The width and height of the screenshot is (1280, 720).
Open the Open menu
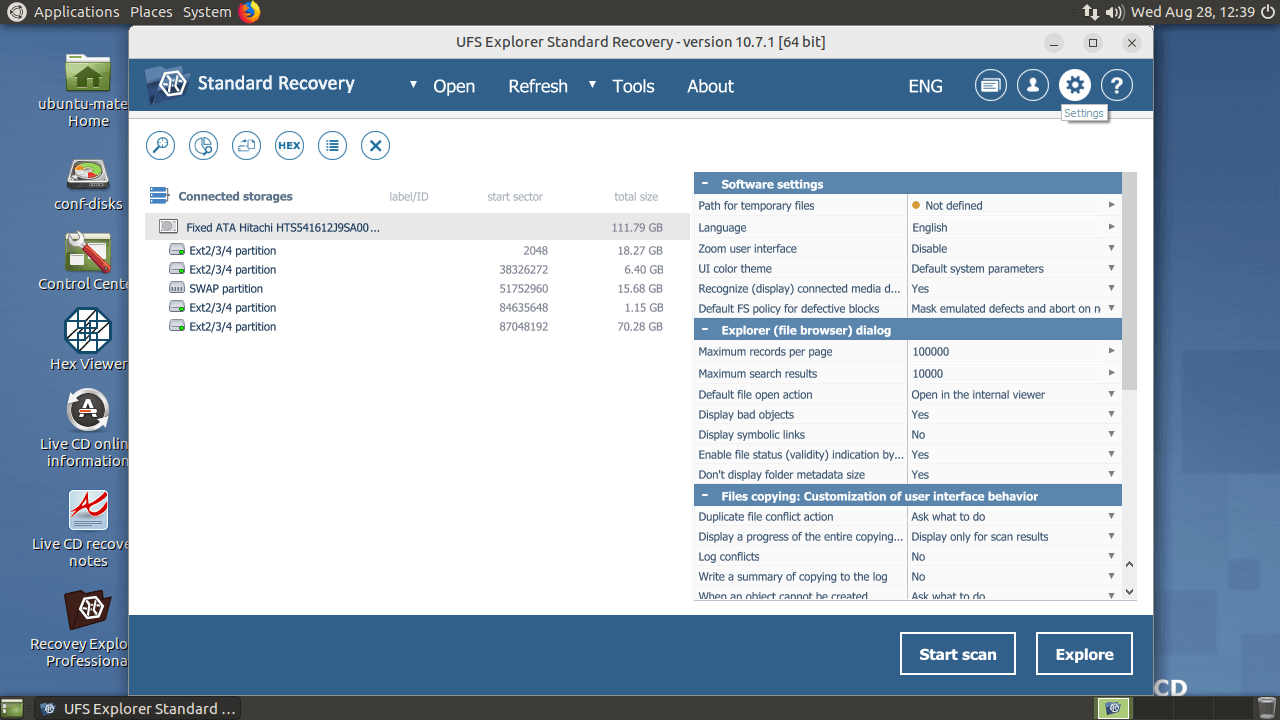(x=453, y=86)
